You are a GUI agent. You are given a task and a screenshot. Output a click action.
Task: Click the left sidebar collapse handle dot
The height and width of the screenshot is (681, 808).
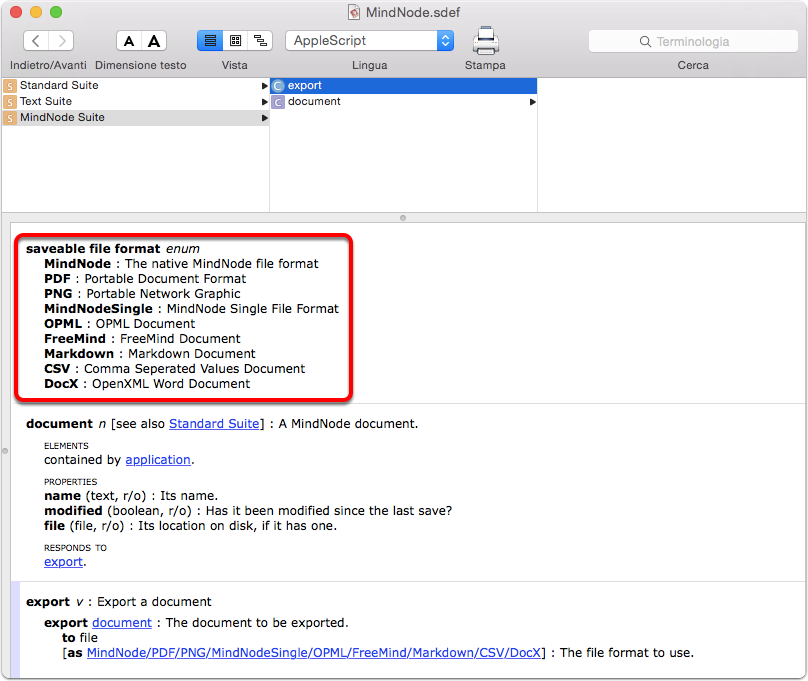click(x=5, y=451)
